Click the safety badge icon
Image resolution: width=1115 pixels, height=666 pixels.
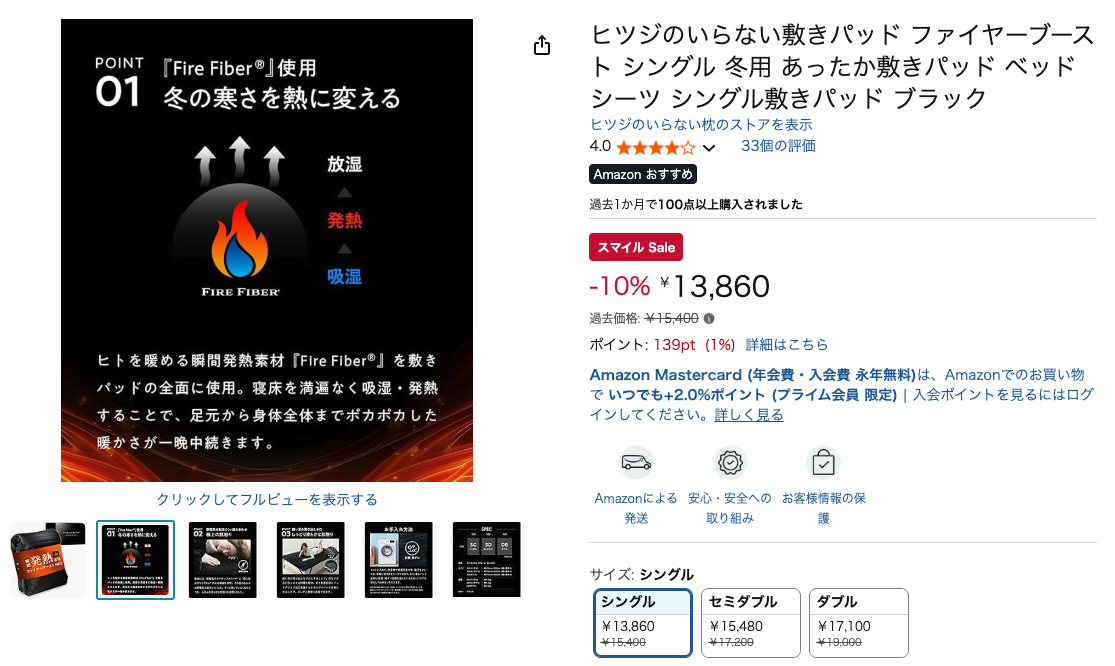point(730,463)
